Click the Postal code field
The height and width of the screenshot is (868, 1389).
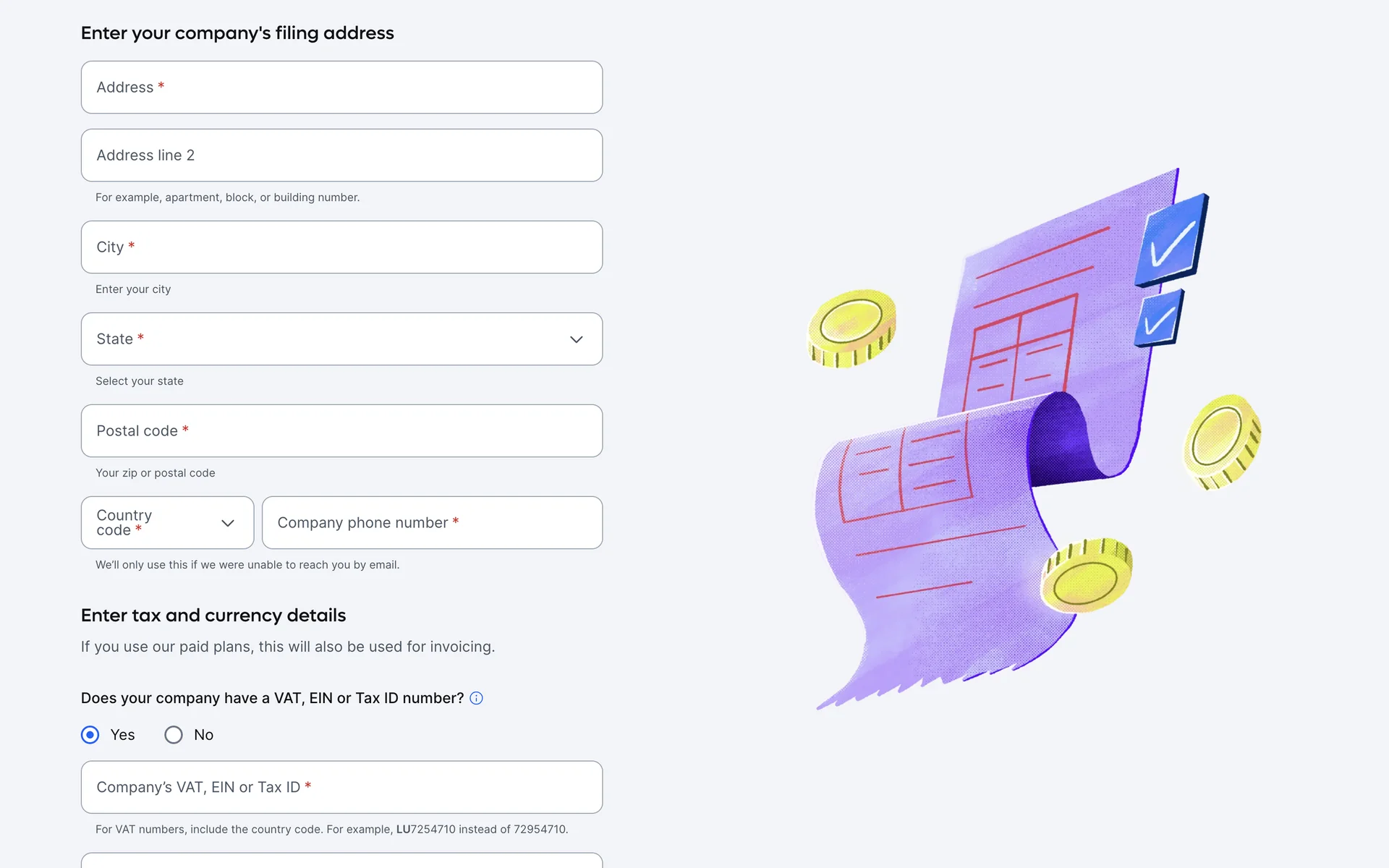tap(341, 431)
